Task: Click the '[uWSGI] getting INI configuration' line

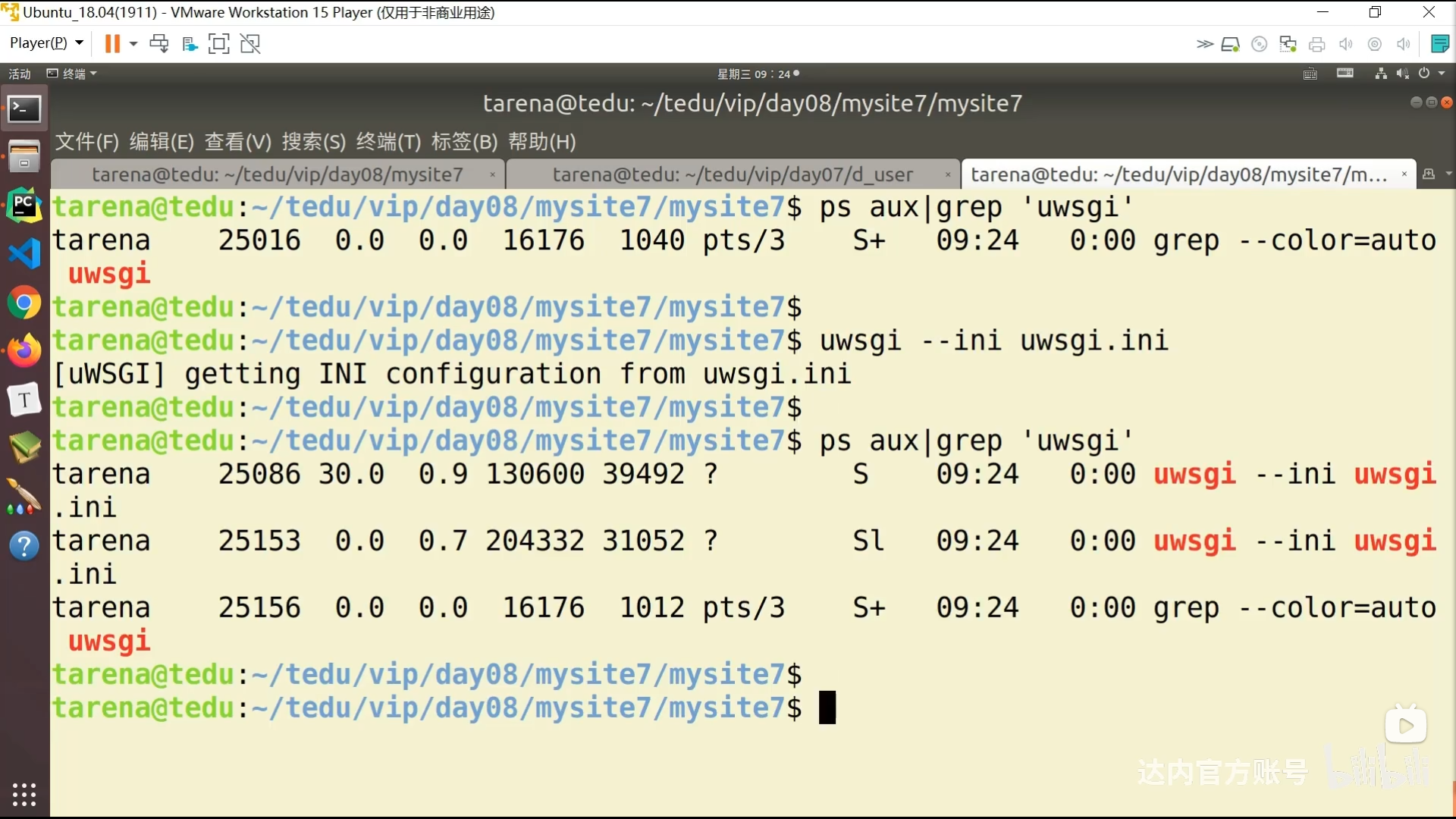Action: tap(452, 374)
